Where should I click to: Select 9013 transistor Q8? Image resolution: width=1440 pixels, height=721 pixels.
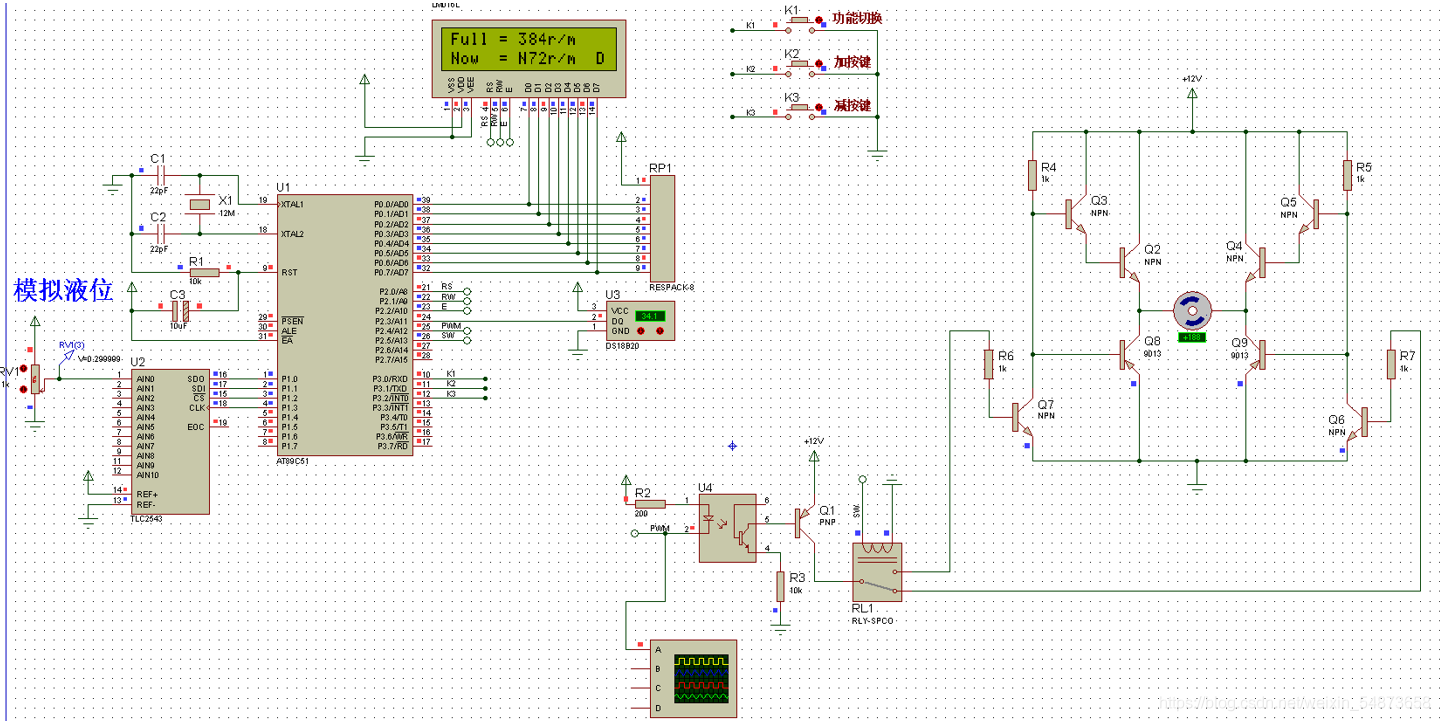pyautogui.click(x=1130, y=353)
